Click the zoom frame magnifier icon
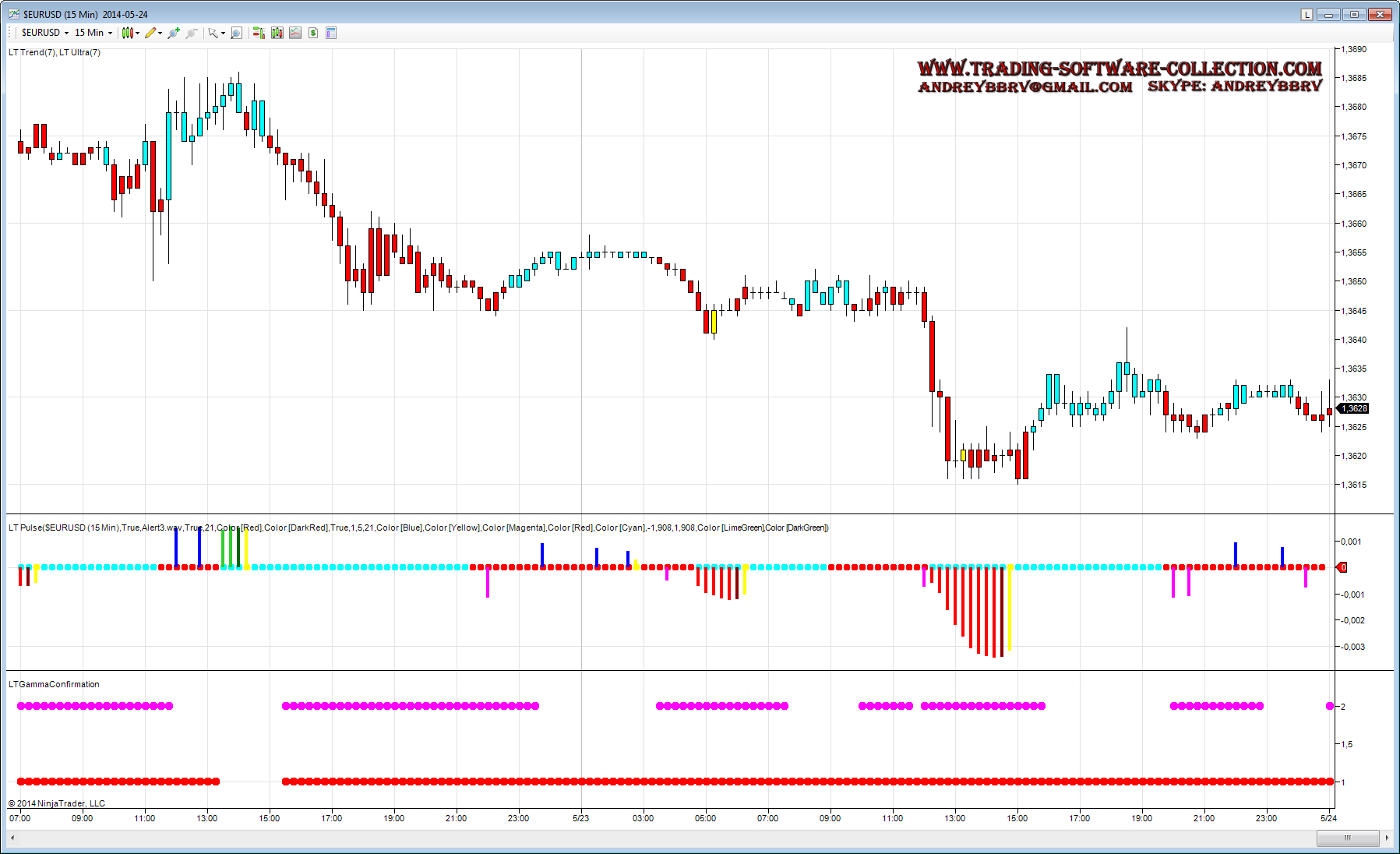This screenshot has height=854, width=1400. [237, 33]
